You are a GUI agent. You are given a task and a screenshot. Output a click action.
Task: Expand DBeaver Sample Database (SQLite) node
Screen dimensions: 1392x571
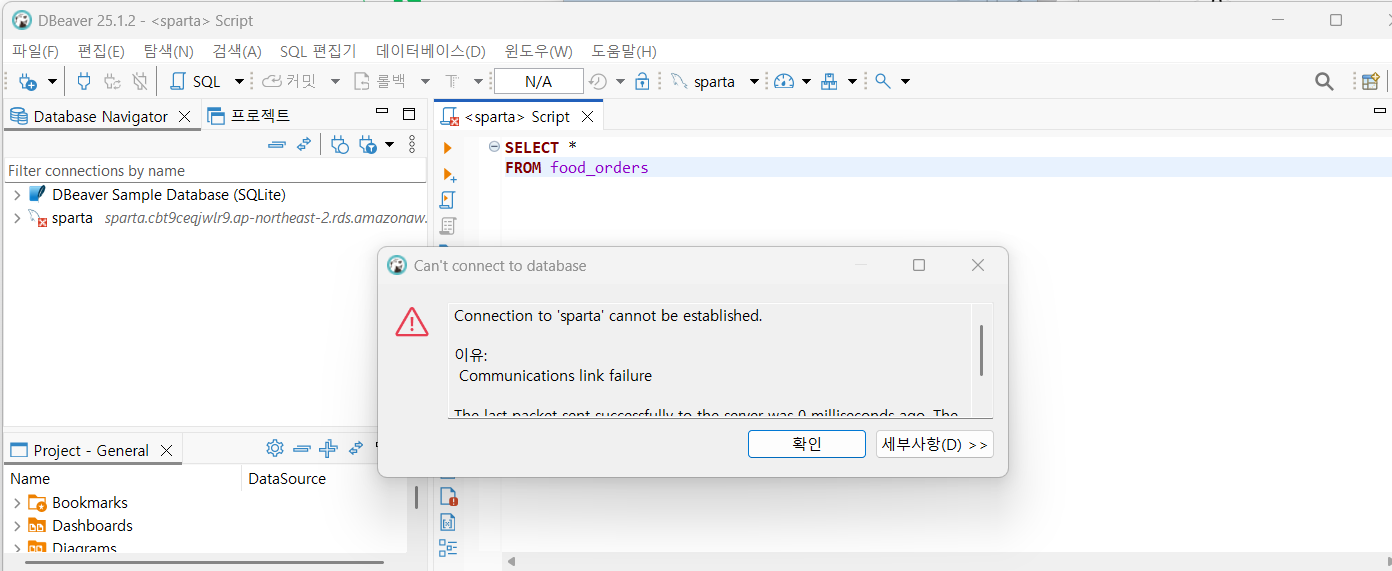point(17,195)
